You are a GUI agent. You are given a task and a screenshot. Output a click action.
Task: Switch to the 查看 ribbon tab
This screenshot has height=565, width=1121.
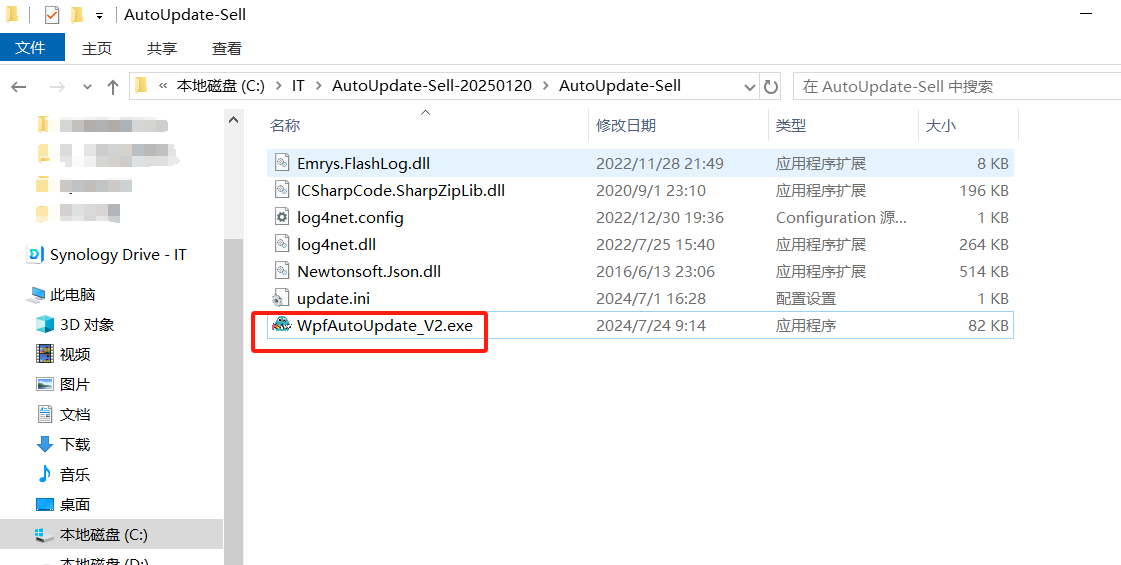pyautogui.click(x=227, y=48)
